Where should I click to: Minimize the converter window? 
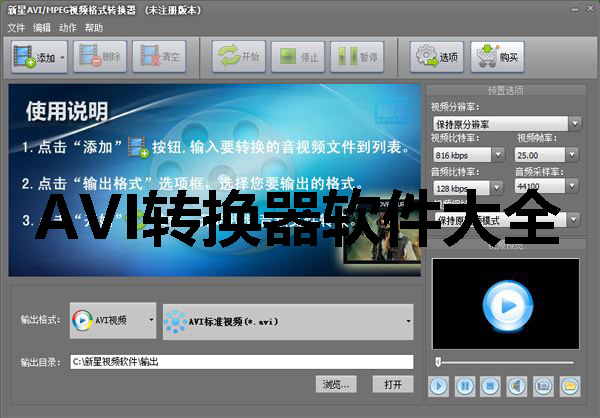click(575, 9)
